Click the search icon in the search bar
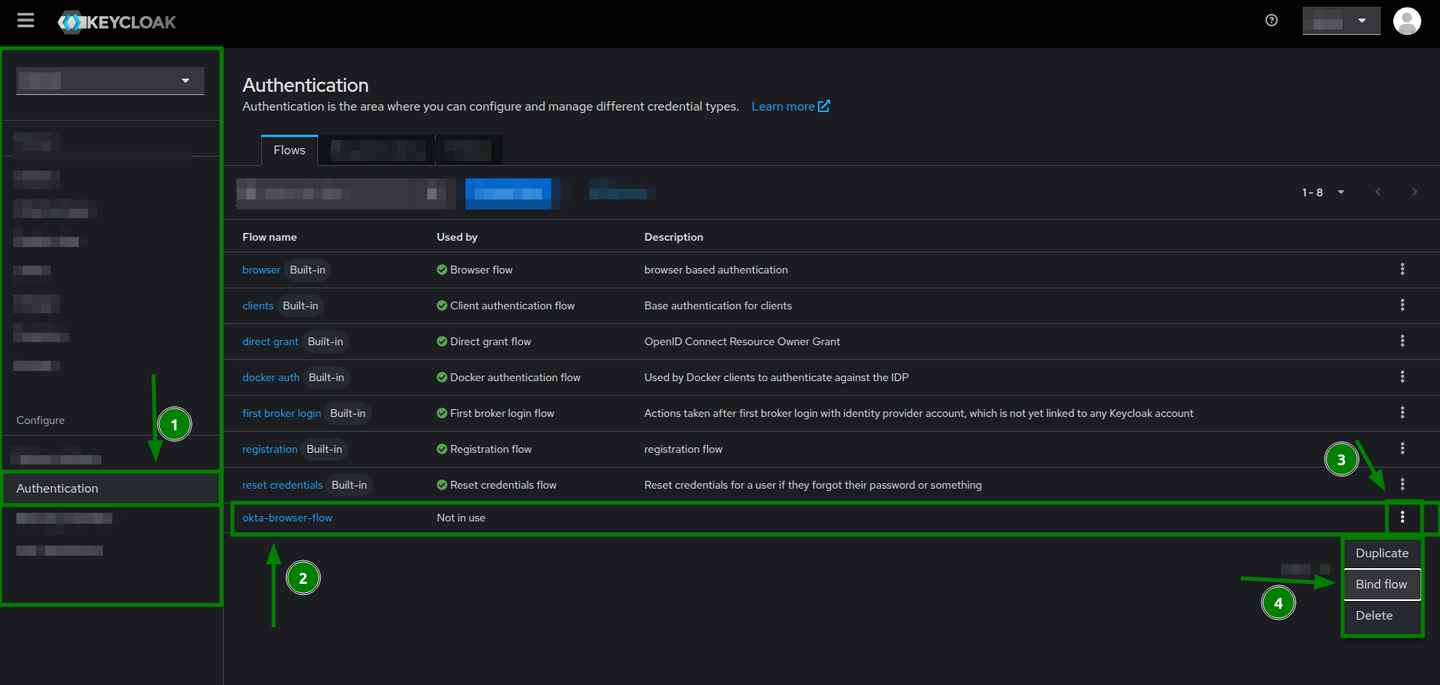Viewport: 1440px width, 685px height. pyautogui.click(x=434, y=192)
